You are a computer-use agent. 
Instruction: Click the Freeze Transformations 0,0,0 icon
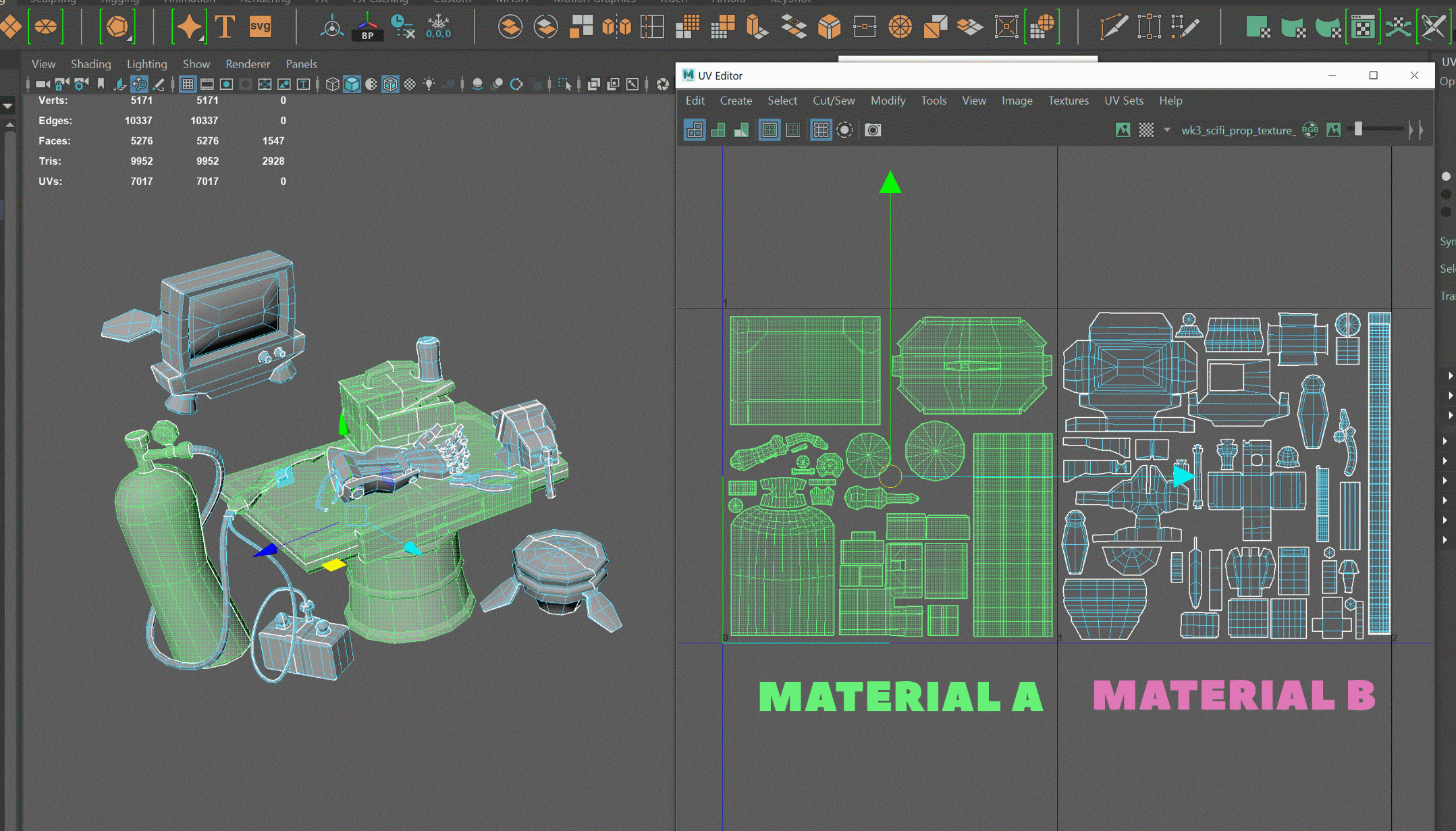(x=438, y=27)
